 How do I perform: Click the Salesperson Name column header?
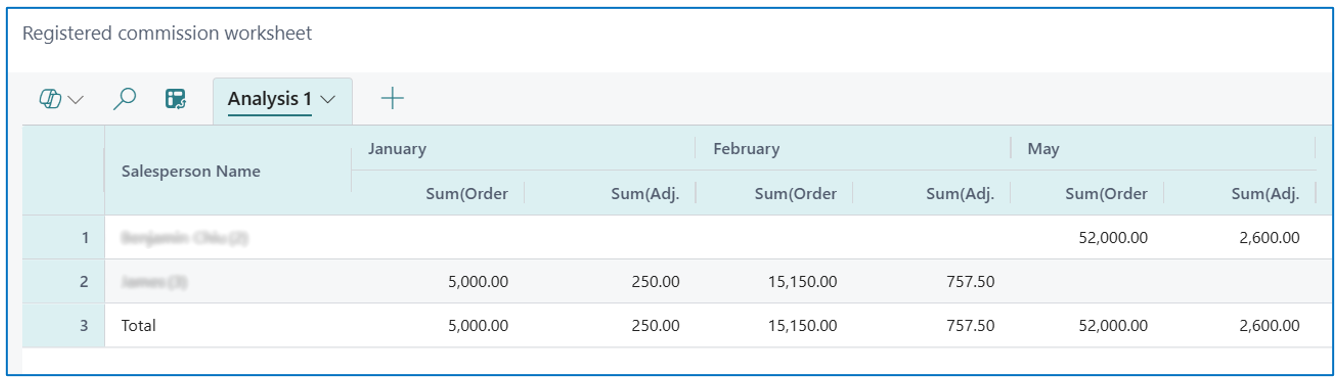pos(191,171)
